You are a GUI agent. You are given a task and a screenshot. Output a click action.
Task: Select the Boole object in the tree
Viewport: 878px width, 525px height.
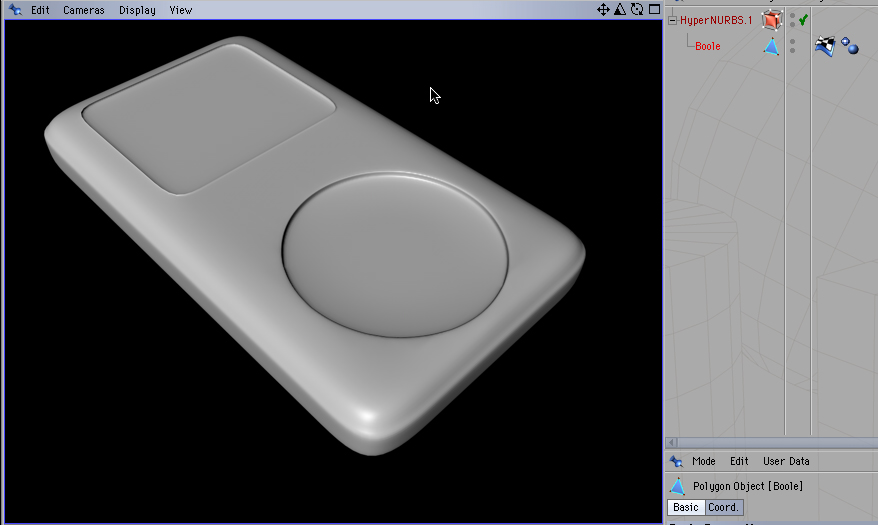point(708,46)
